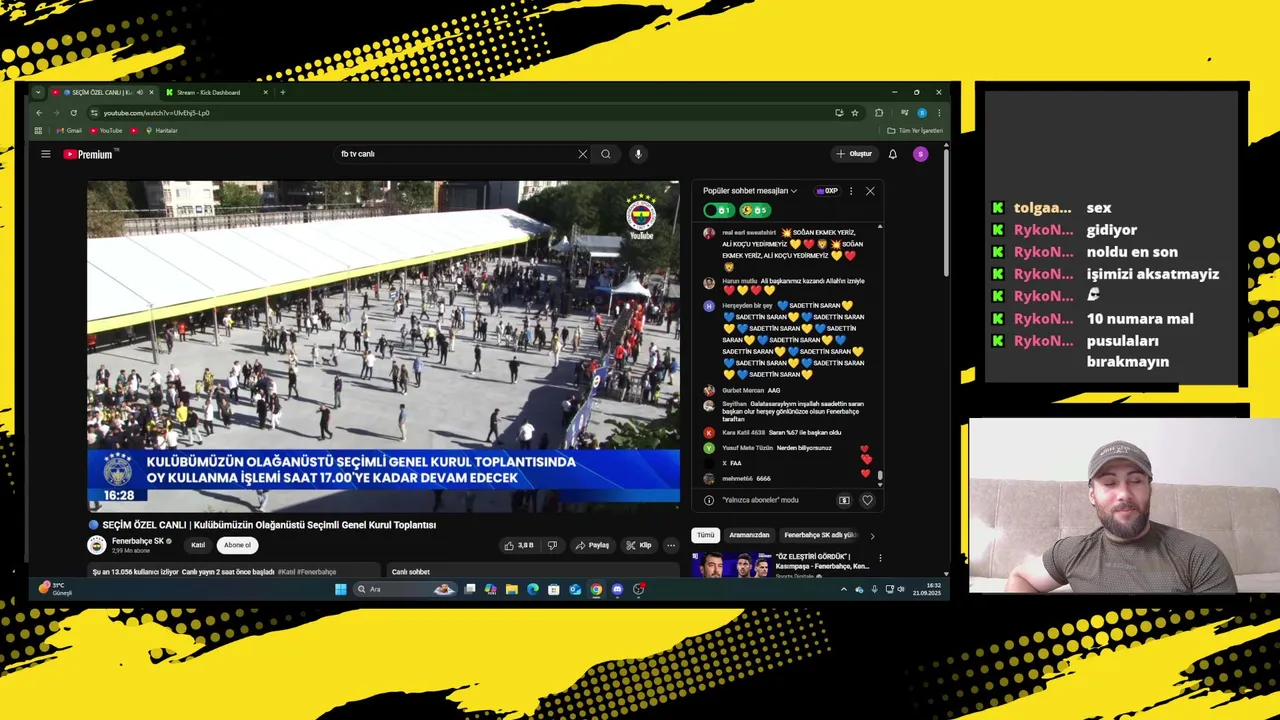Subscribe with Abone ol button
Image resolution: width=1280 pixels, height=720 pixels.
(238, 545)
